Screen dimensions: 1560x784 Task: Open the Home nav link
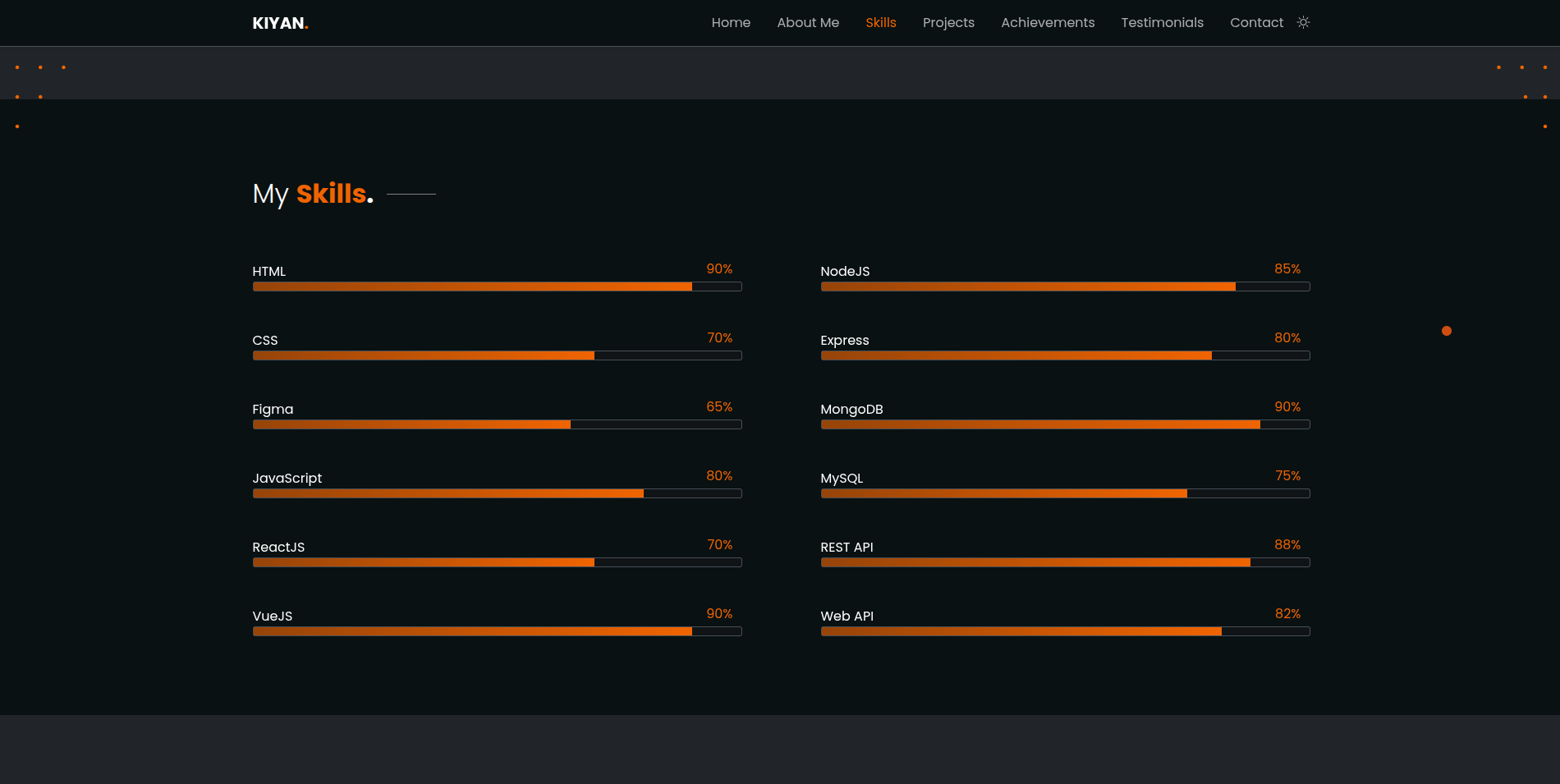pos(731,23)
